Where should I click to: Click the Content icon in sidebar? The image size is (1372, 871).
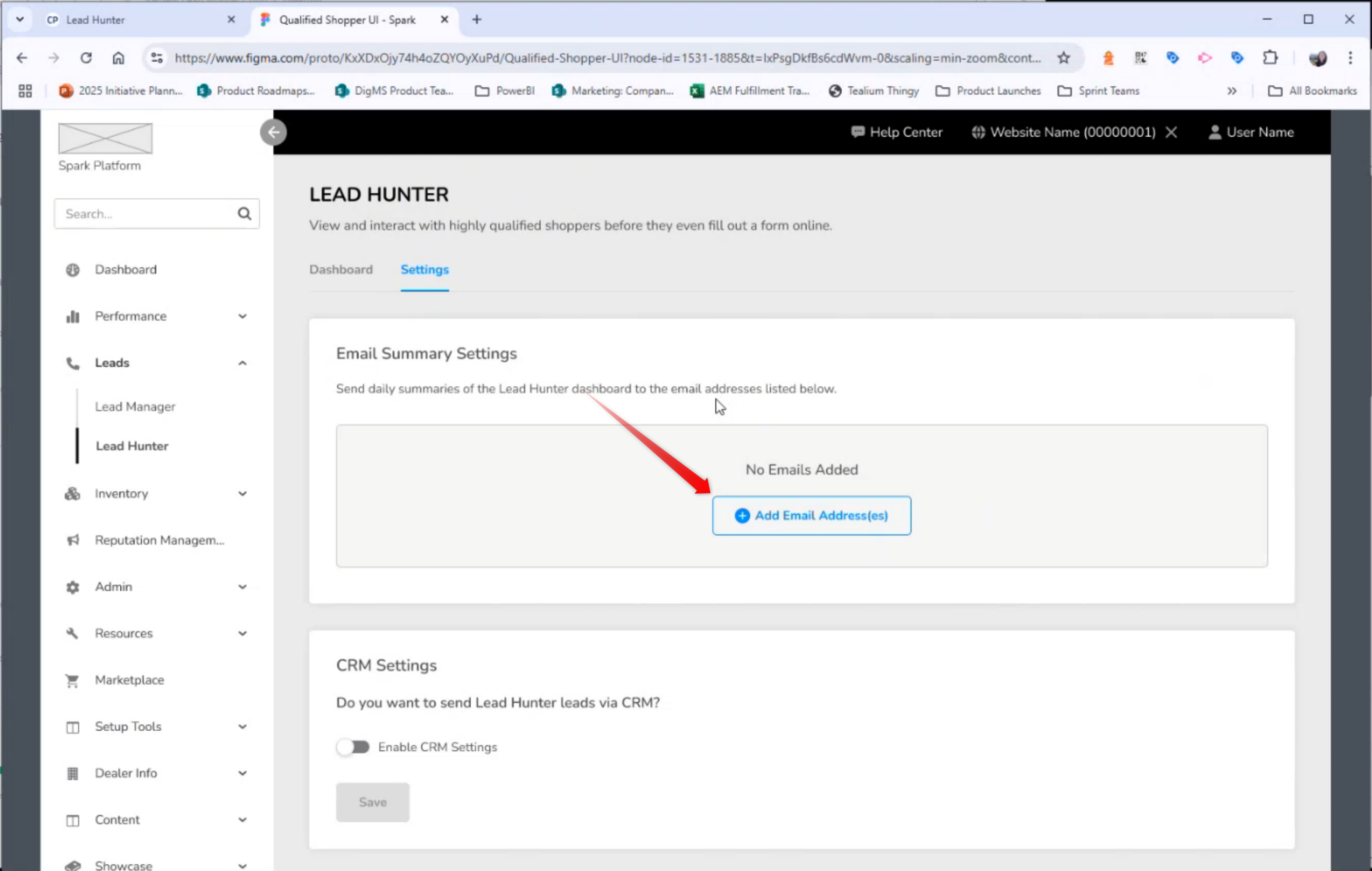click(72, 820)
